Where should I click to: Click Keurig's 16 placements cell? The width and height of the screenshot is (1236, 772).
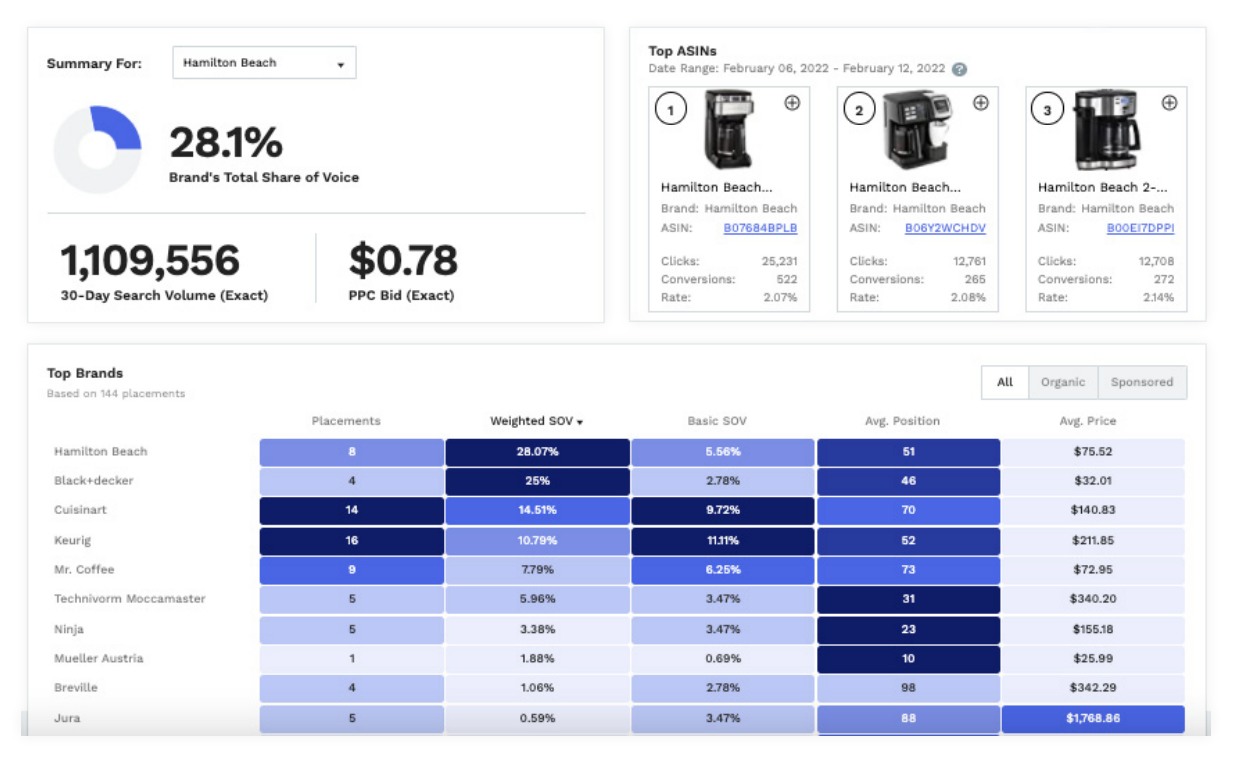[x=352, y=540]
